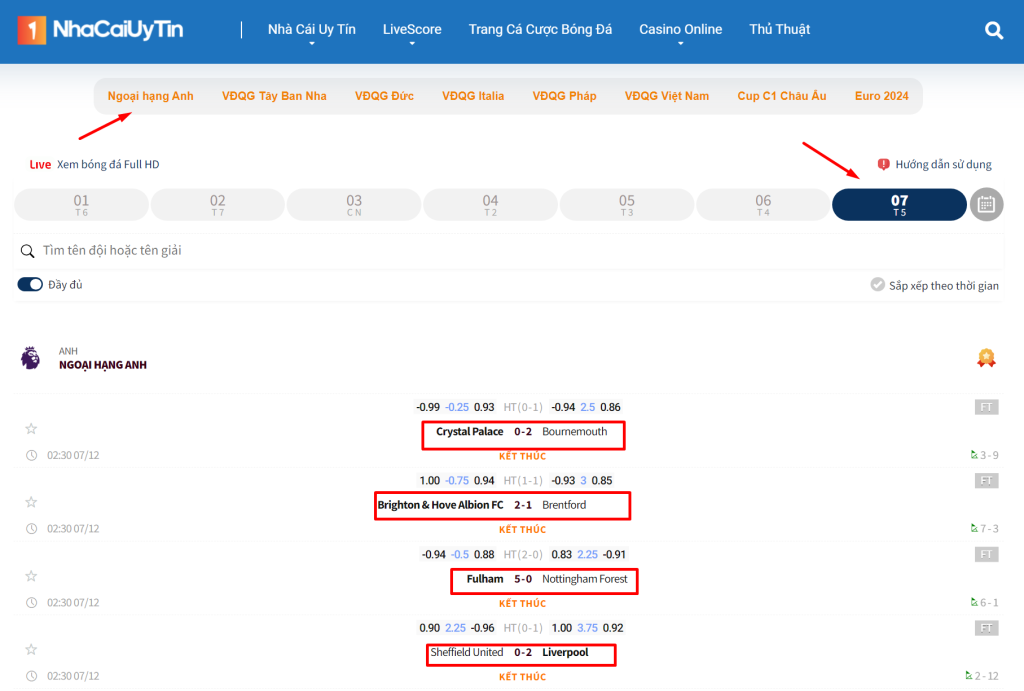Star the Sheffield United vs Liverpool match
The image size is (1024, 691).
pos(31,649)
